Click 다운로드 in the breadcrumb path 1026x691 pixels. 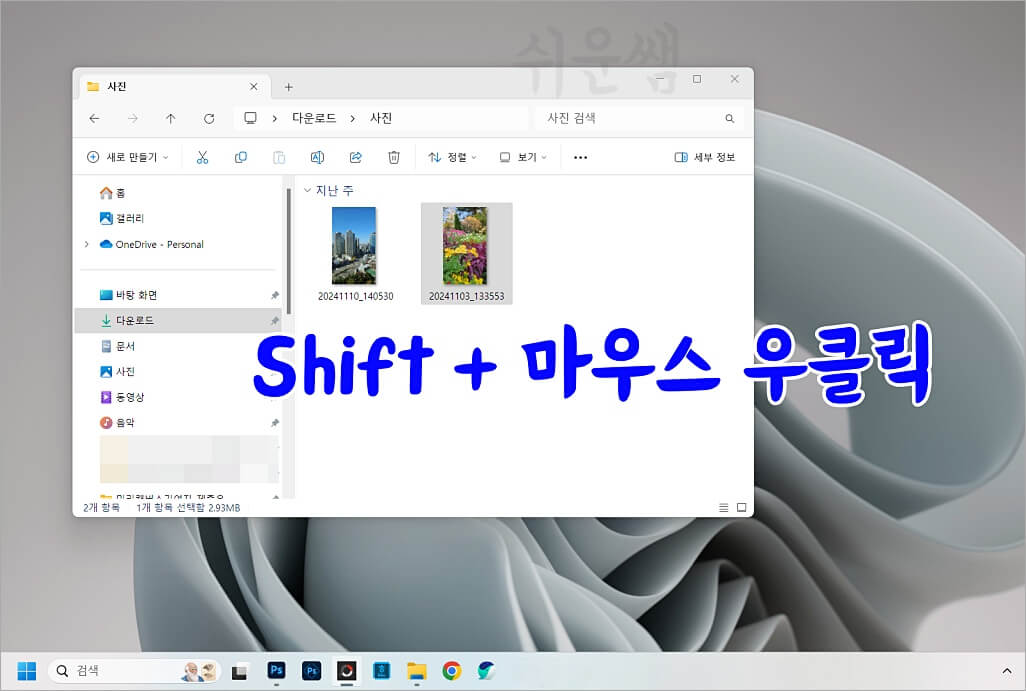point(314,118)
